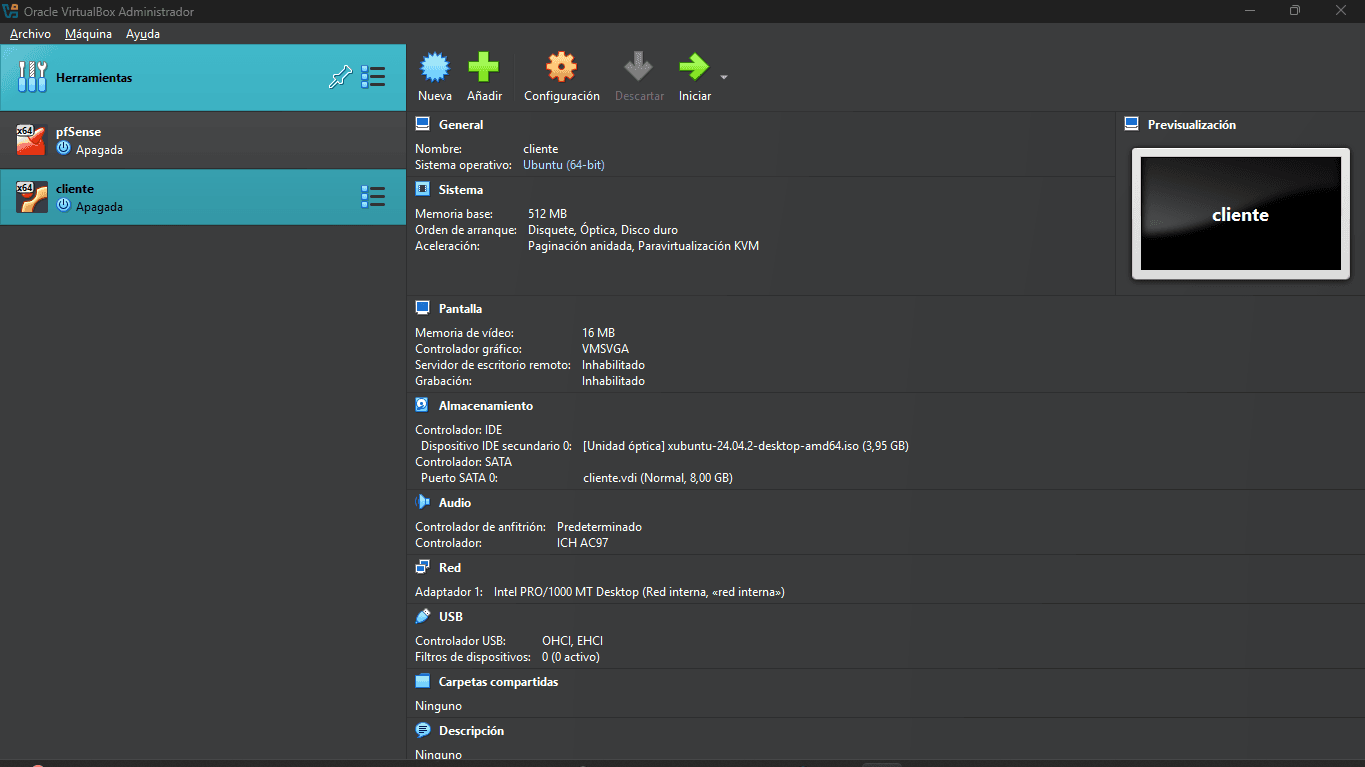This screenshot has width=1365, height=767.
Task: Click the cliente x64 OS icon
Action: [x=32, y=197]
